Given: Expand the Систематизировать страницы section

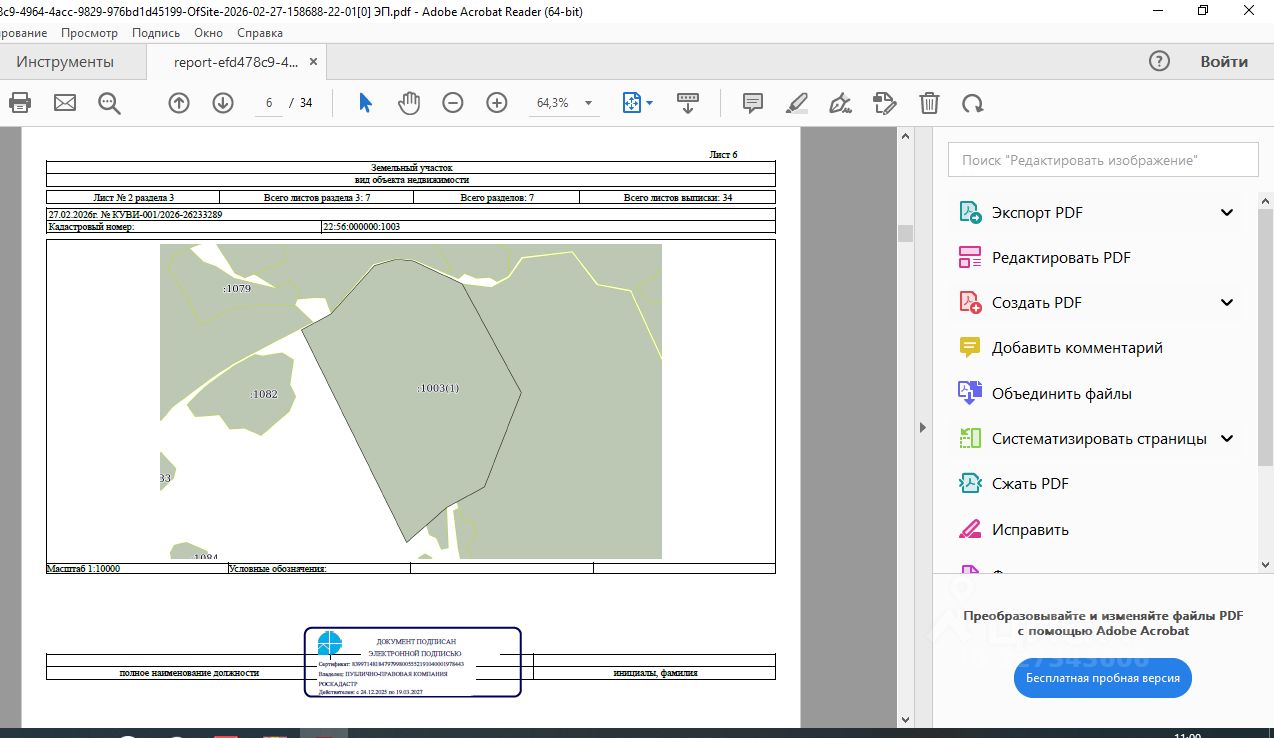Looking at the screenshot, I should [1227, 439].
